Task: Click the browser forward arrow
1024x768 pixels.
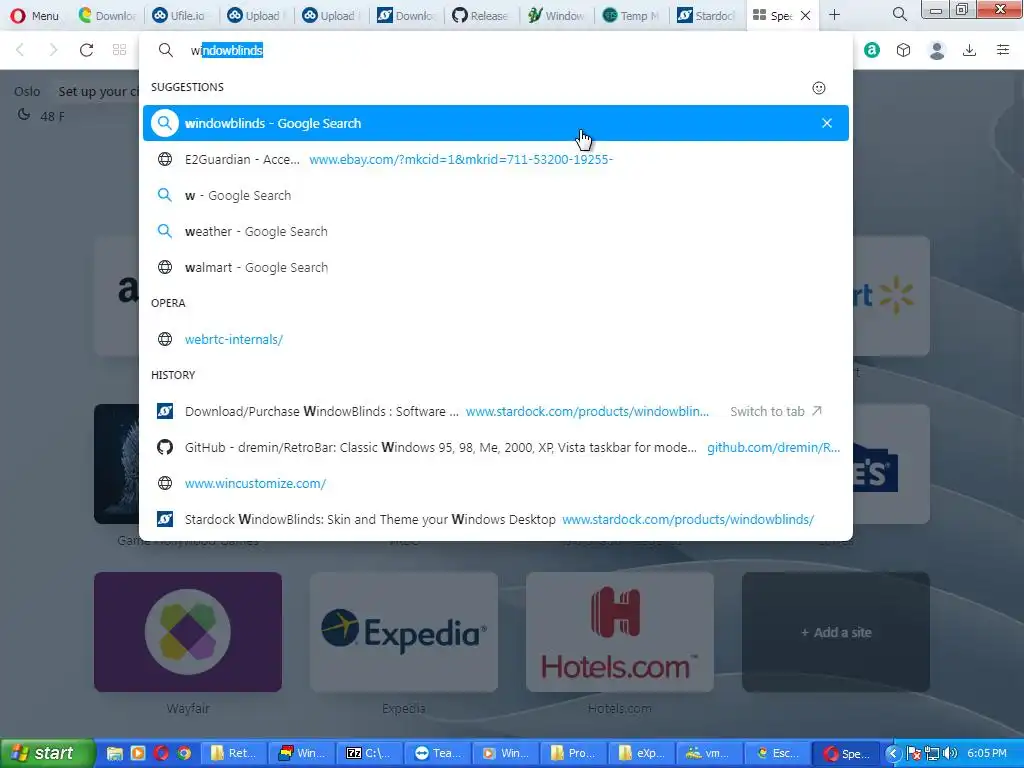Action: 53,50
